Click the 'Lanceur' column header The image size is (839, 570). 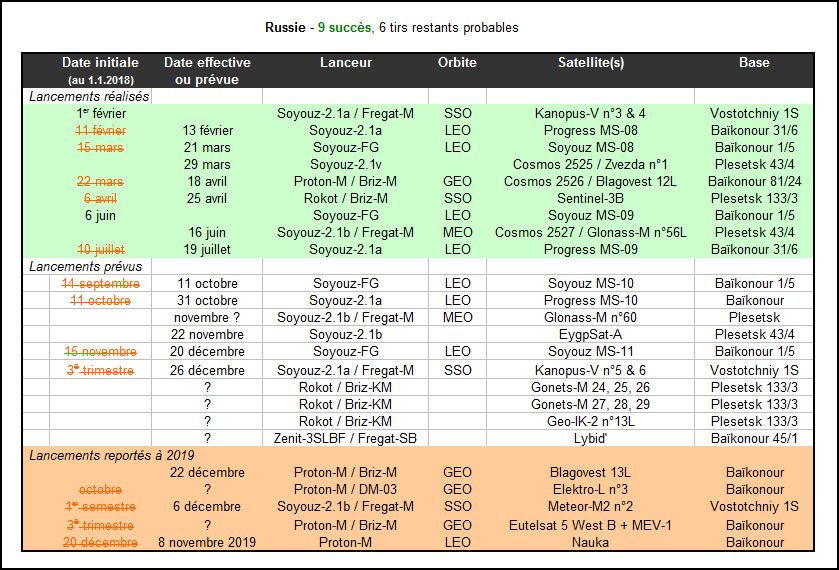346,62
